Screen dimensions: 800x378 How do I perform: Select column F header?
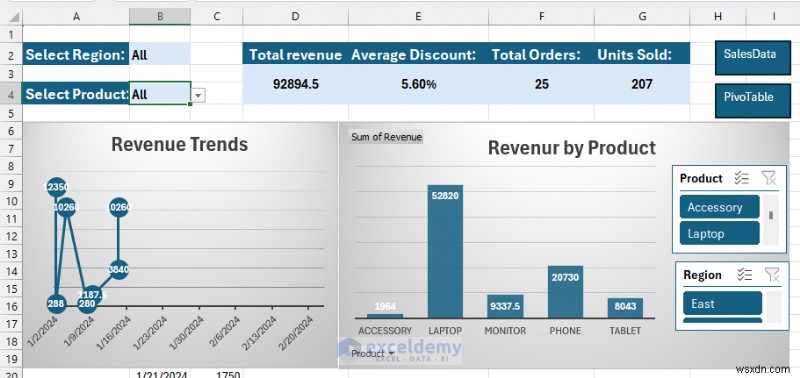tap(541, 17)
